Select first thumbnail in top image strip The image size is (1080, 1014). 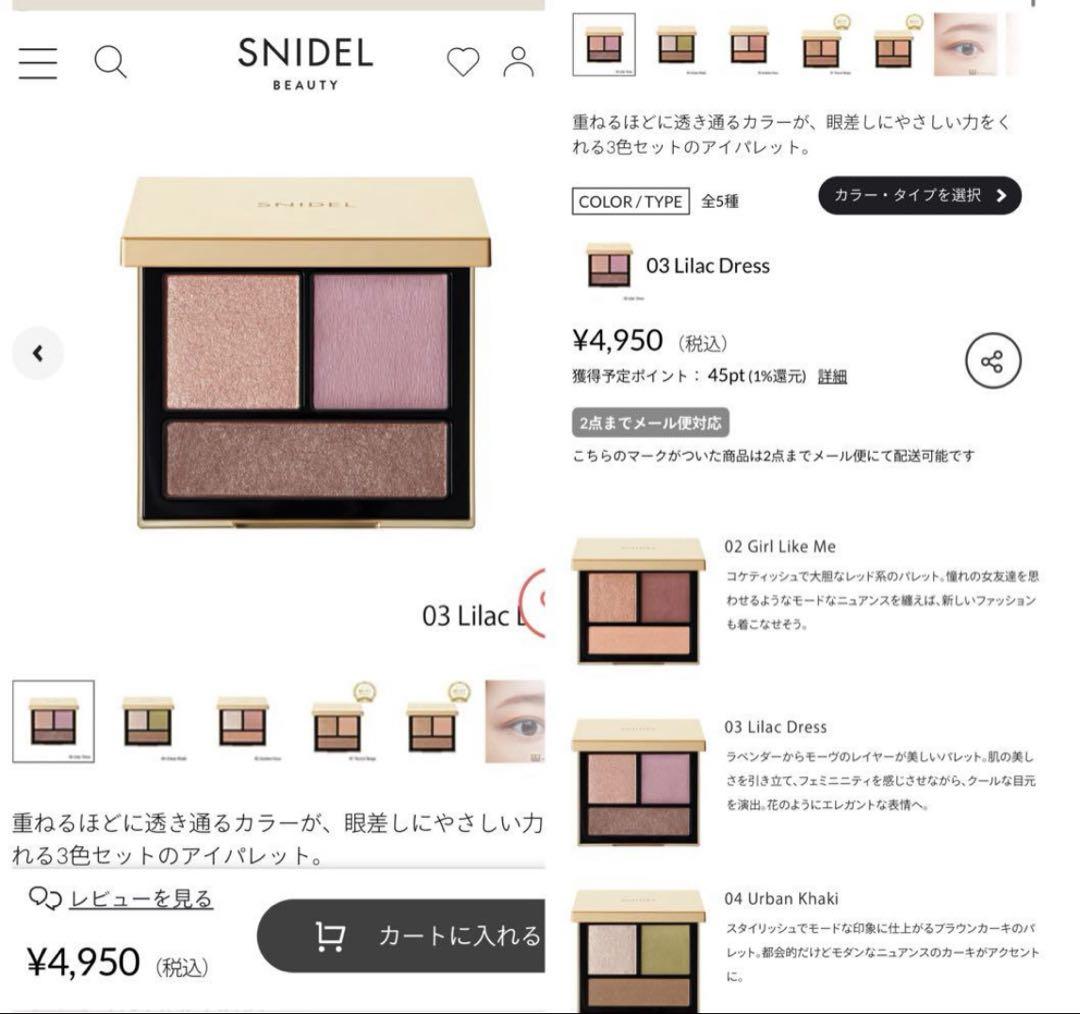tap(604, 45)
